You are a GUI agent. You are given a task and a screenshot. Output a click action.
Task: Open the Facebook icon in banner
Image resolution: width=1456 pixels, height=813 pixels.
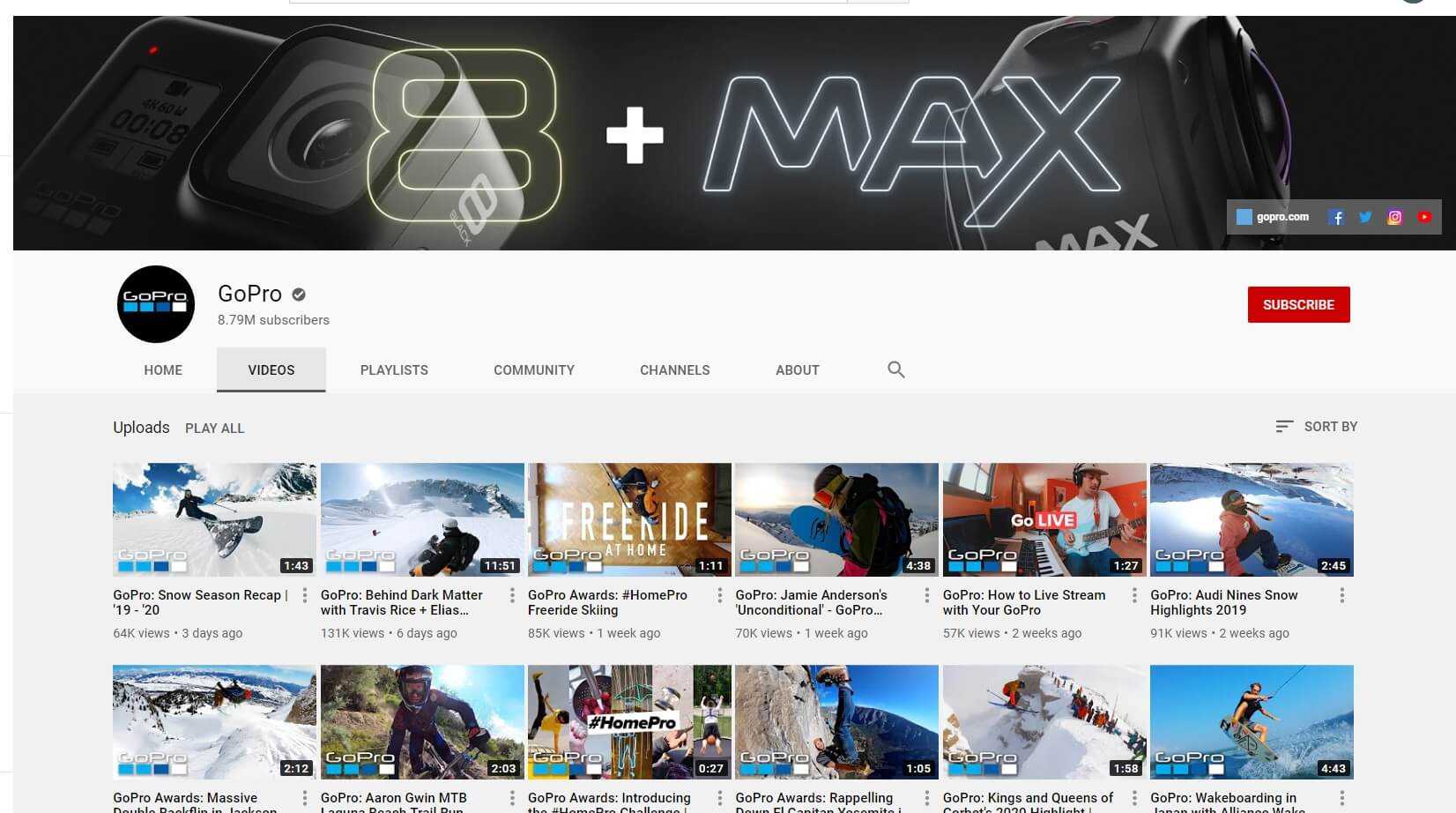(x=1336, y=217)
